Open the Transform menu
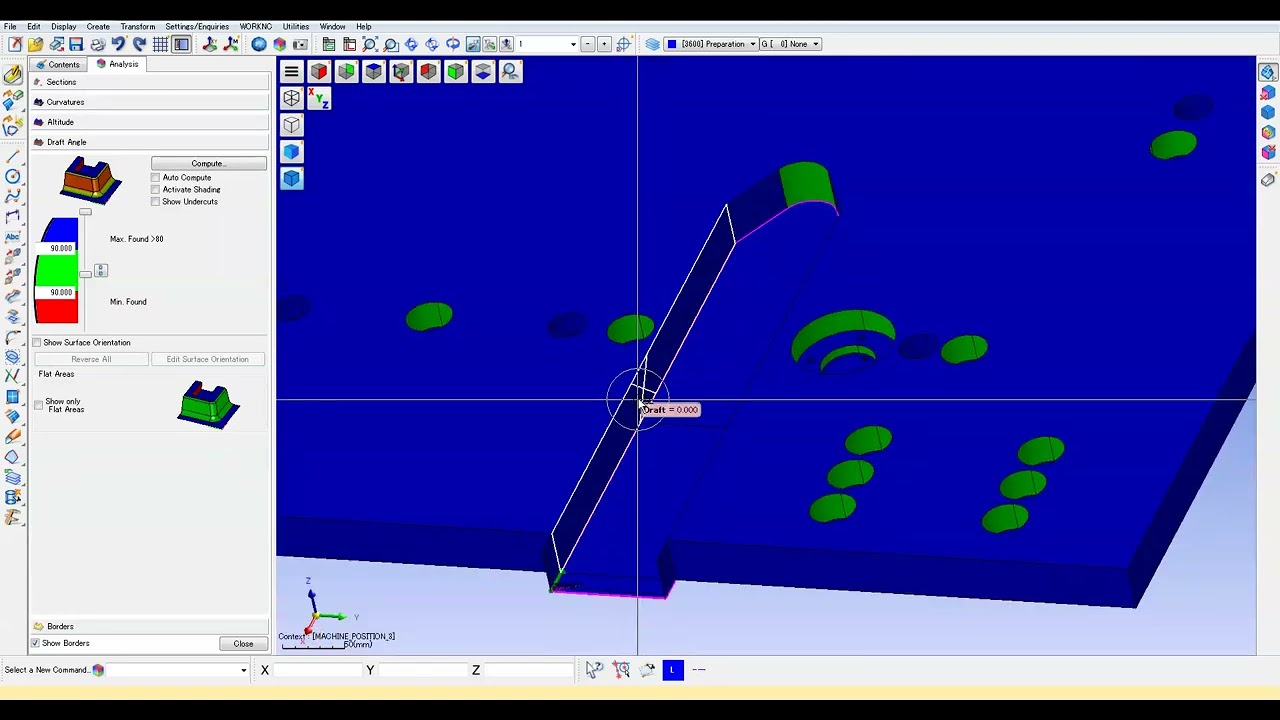1280x720 pixels. [x=138, y=27]
